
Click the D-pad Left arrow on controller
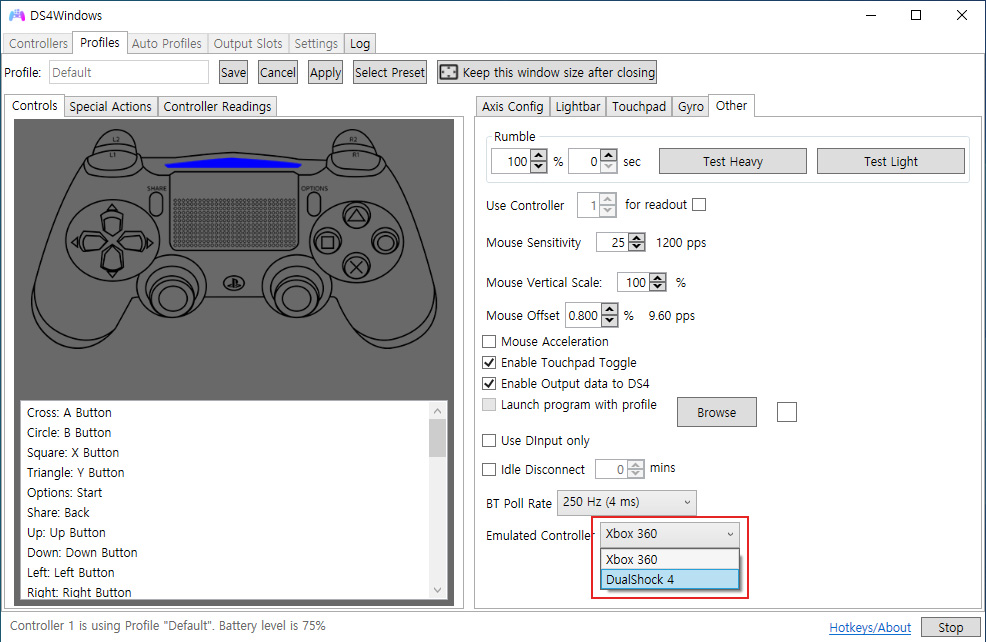pos(88,242)
